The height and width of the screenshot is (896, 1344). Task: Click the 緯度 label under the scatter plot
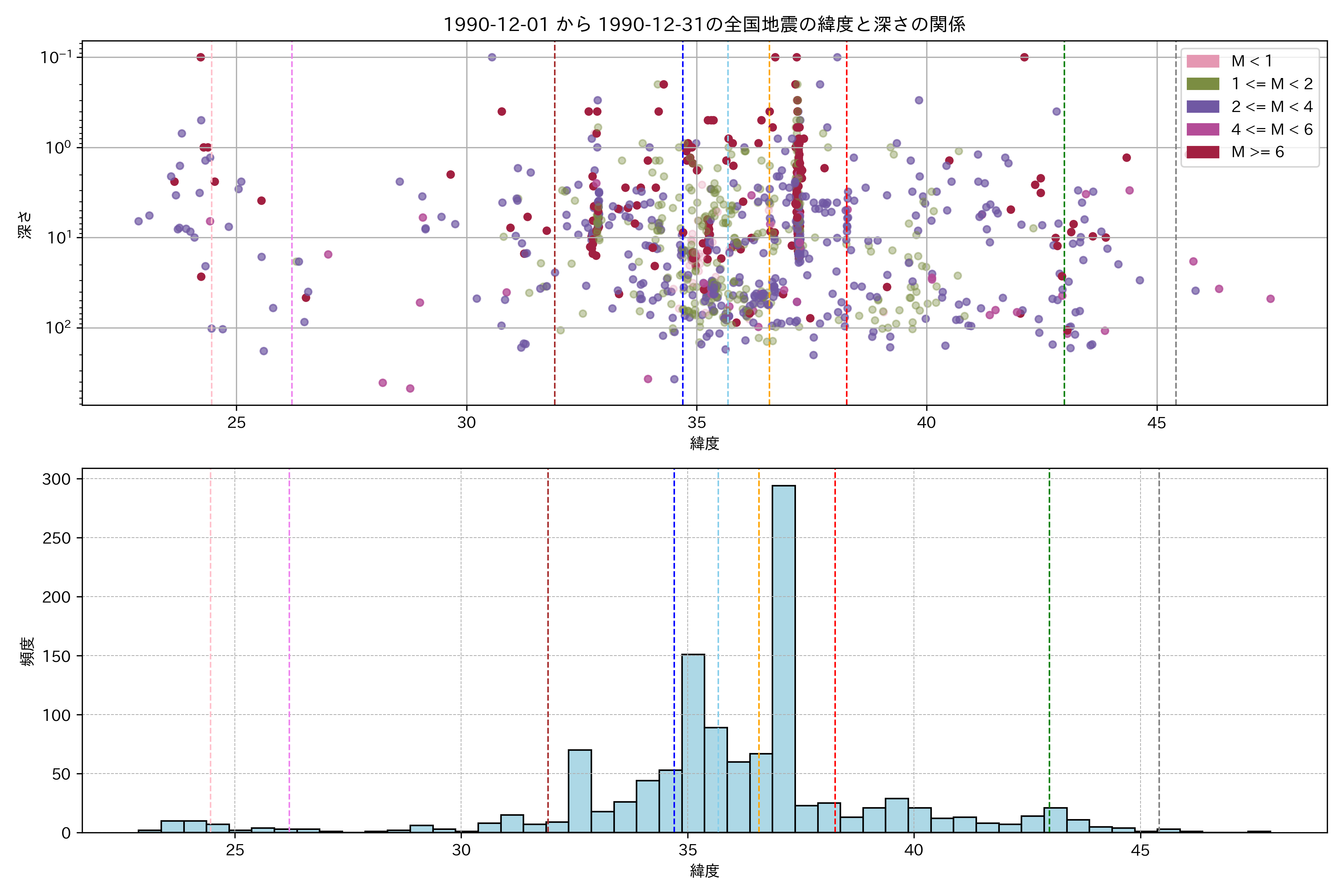click(x=704, y=444)
